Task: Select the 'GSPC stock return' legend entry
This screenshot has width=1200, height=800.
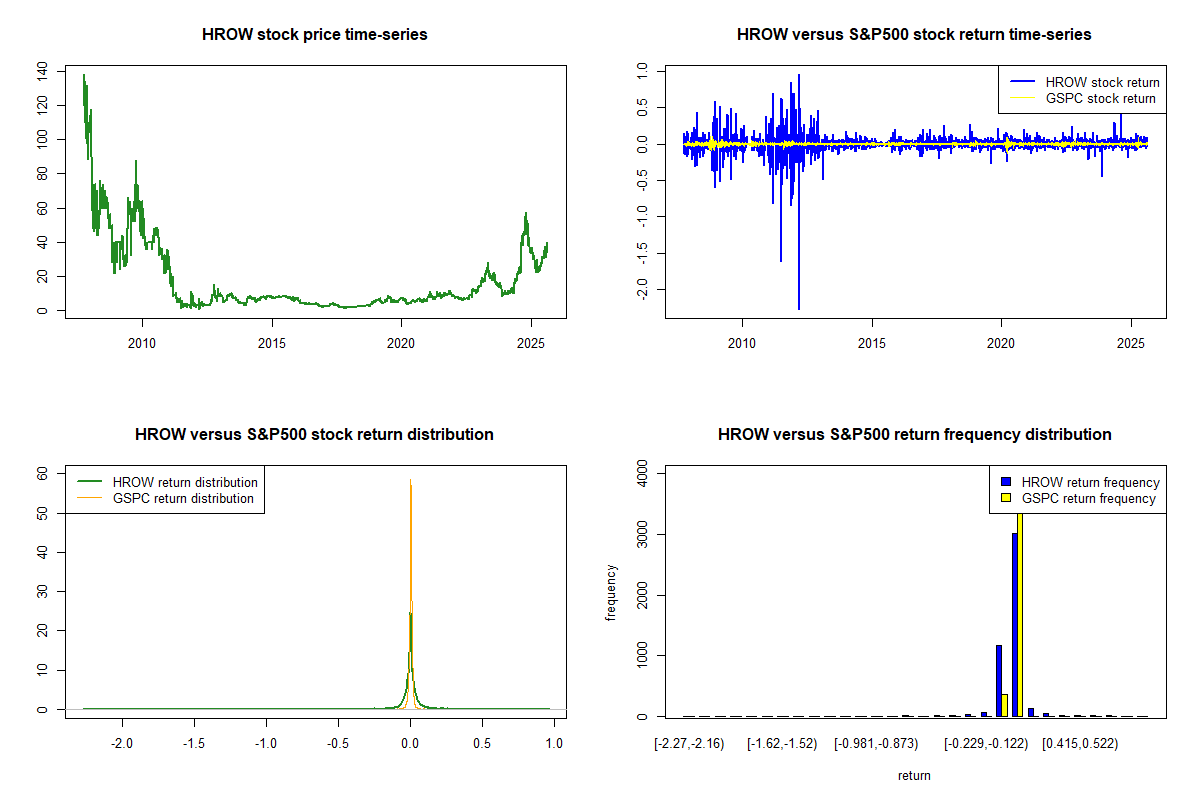Action: pyautogui.click(x=1100, y=98)
